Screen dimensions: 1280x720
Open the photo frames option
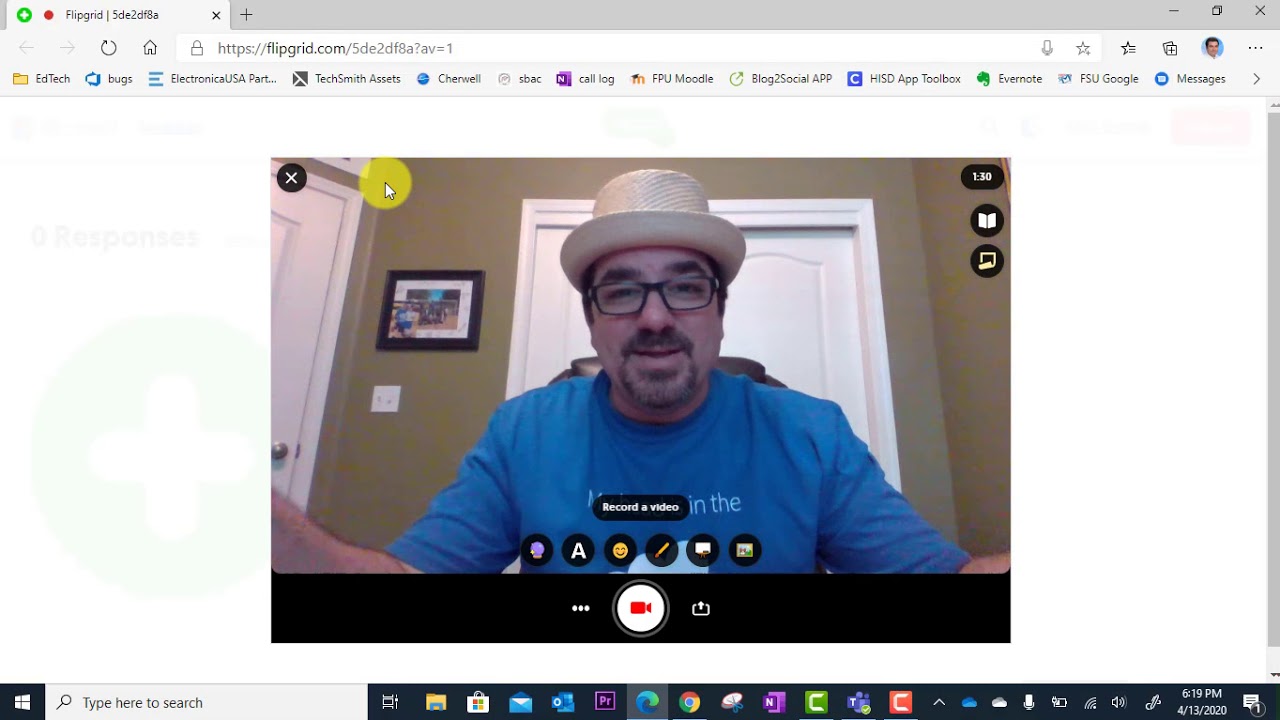[x=744, y=550]
